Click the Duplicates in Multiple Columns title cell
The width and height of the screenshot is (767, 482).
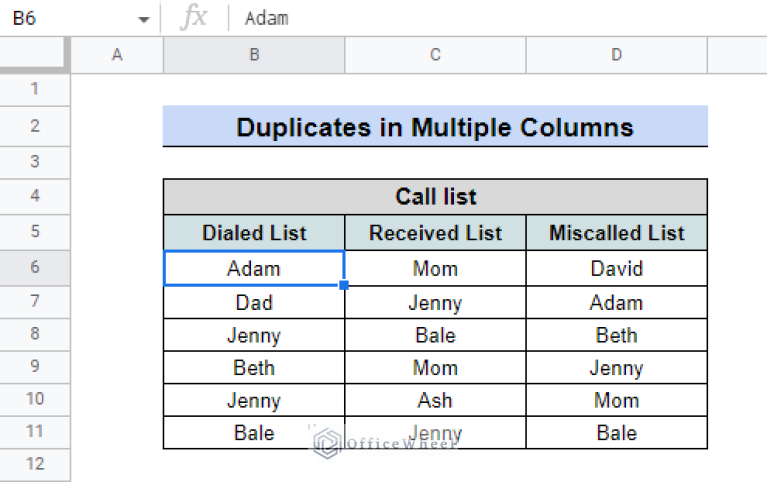point(435,126)
